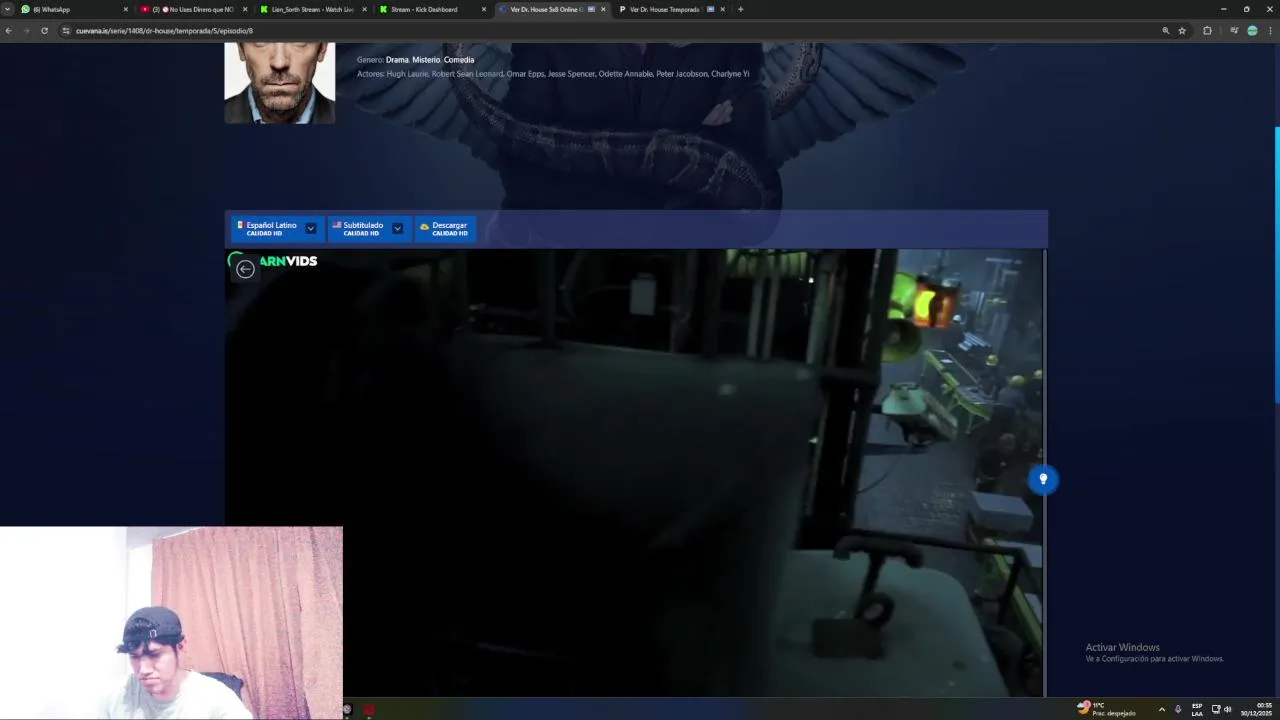Switch to the Lien_Sorth Stream Kick tab
Screen dimensions: 1280x720
[313, 9]
